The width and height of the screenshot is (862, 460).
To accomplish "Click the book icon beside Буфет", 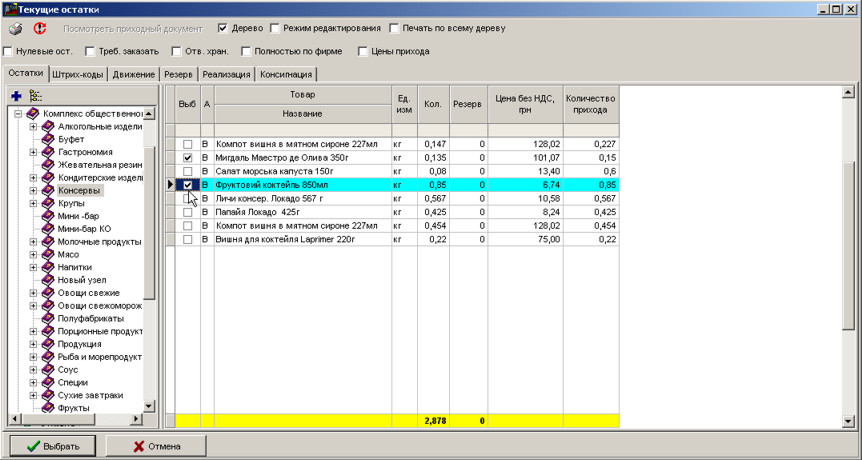I will [x=47, y=140].
